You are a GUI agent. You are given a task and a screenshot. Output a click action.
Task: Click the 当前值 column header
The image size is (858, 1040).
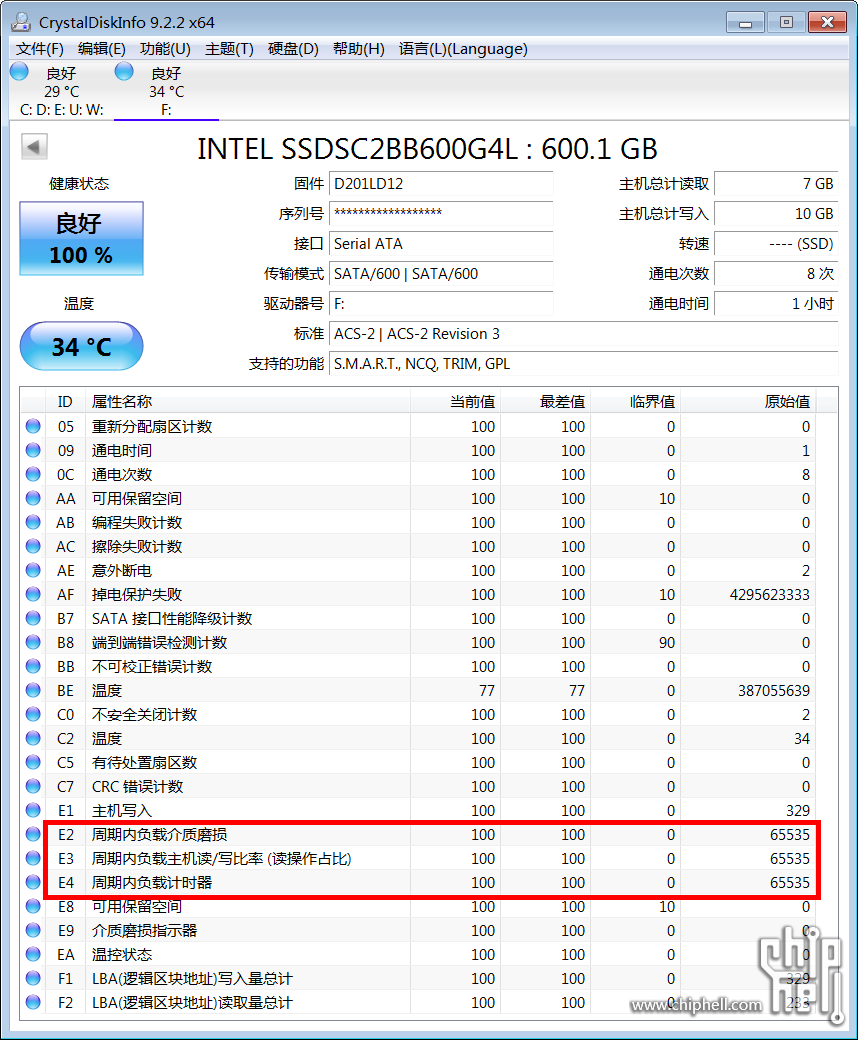[455, 401]
